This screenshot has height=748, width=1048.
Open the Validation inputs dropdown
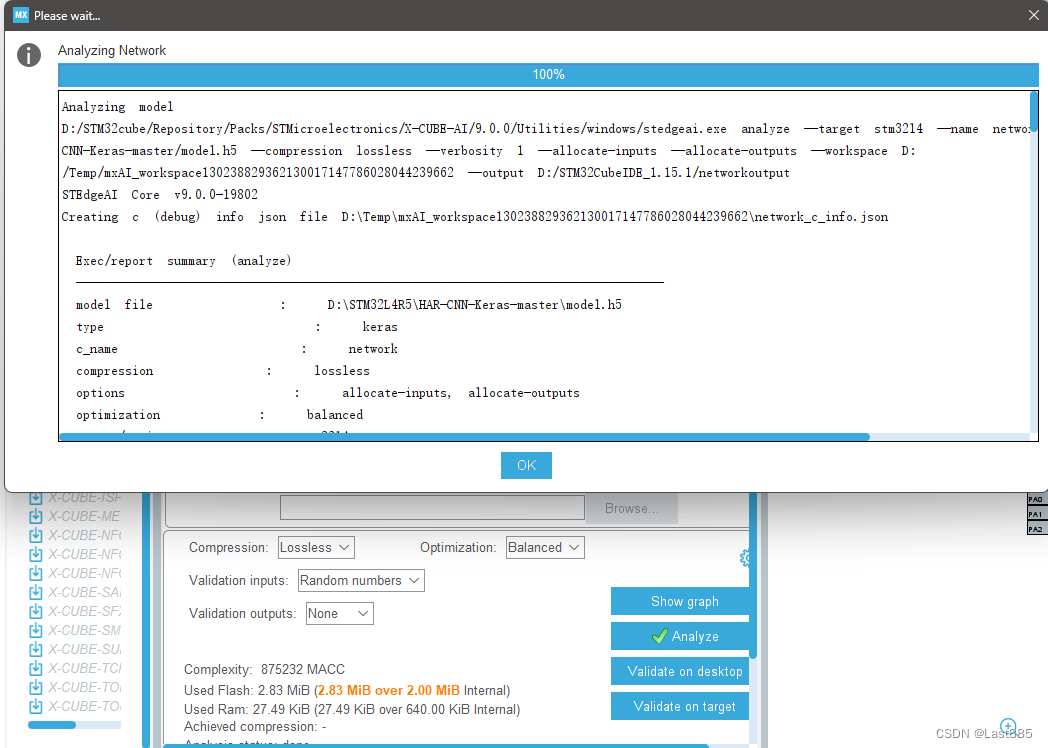(361, 580)
